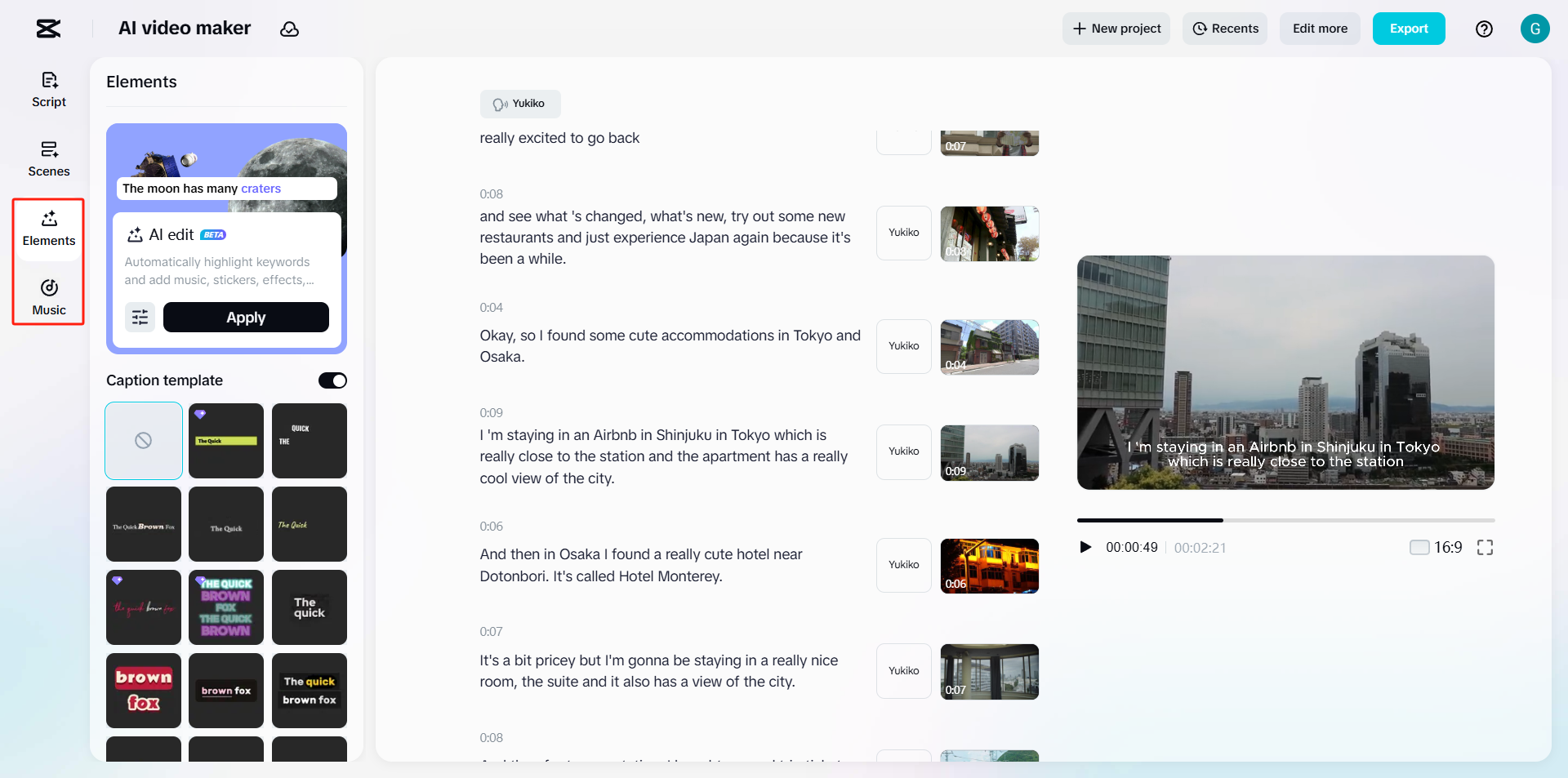Switch to the Music tab
1568x778 pixels.
(49, 298)
